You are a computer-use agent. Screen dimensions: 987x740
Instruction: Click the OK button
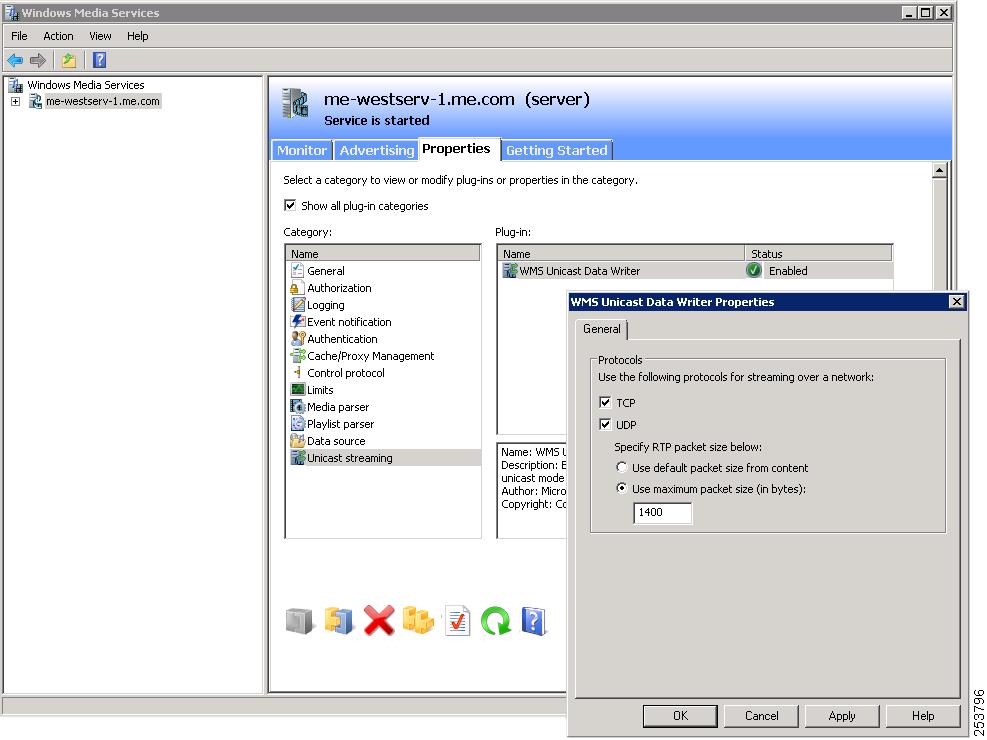[x=680, y=716]
